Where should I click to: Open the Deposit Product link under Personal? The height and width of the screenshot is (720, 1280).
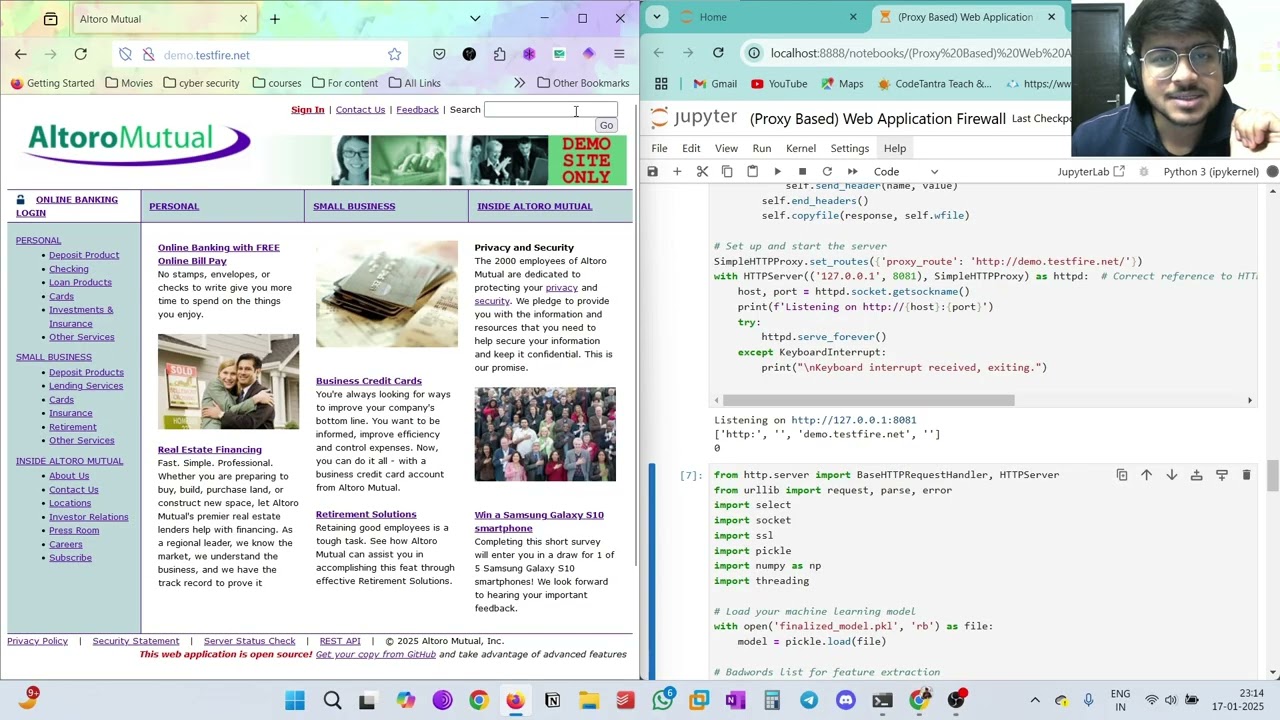coord(84,255)
